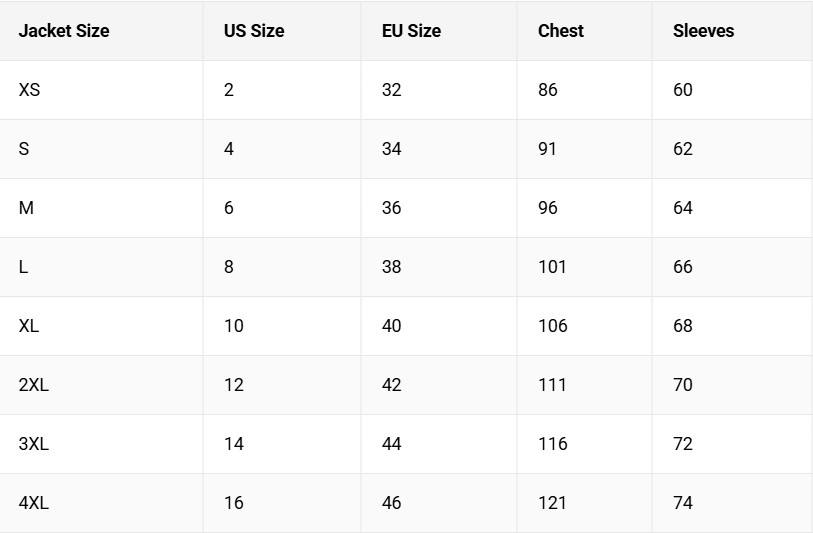Click the Sleeves column header
Image resolution: width=813 pixels, height=533 pixels.
pos(703,31)
